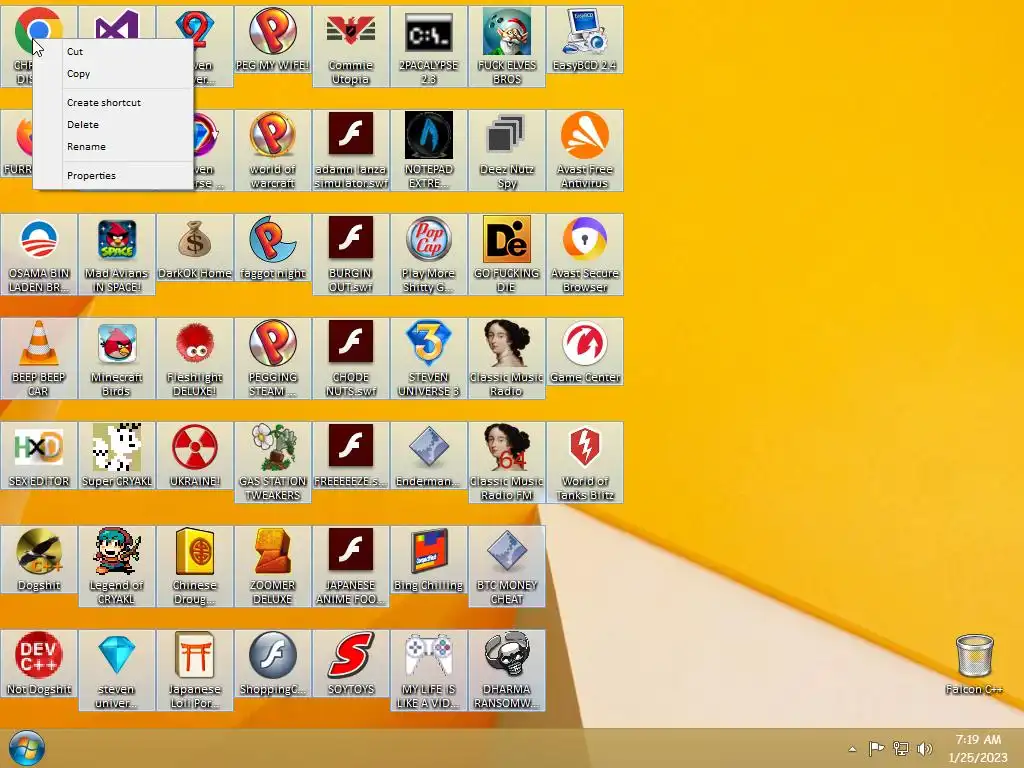Select the CHODE NUTS.swf flash file

[351, 358]
